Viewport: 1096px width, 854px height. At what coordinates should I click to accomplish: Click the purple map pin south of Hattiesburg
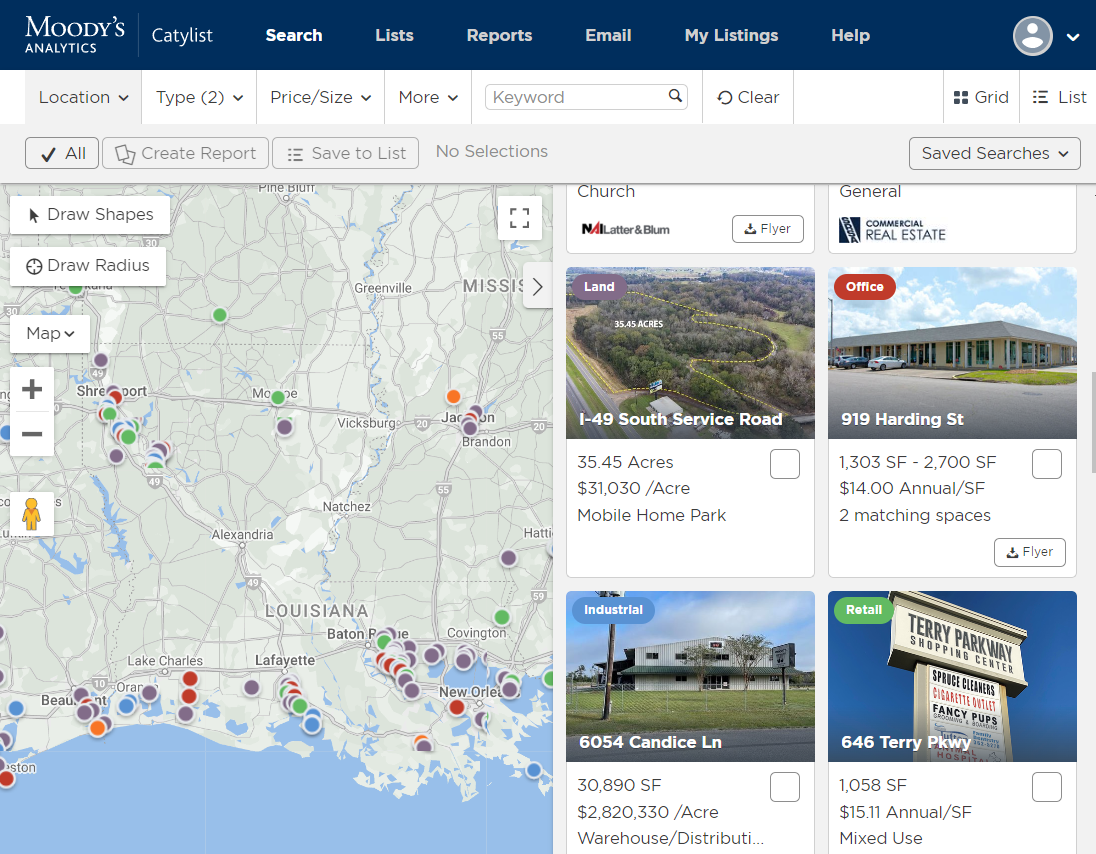pos(509,558)
